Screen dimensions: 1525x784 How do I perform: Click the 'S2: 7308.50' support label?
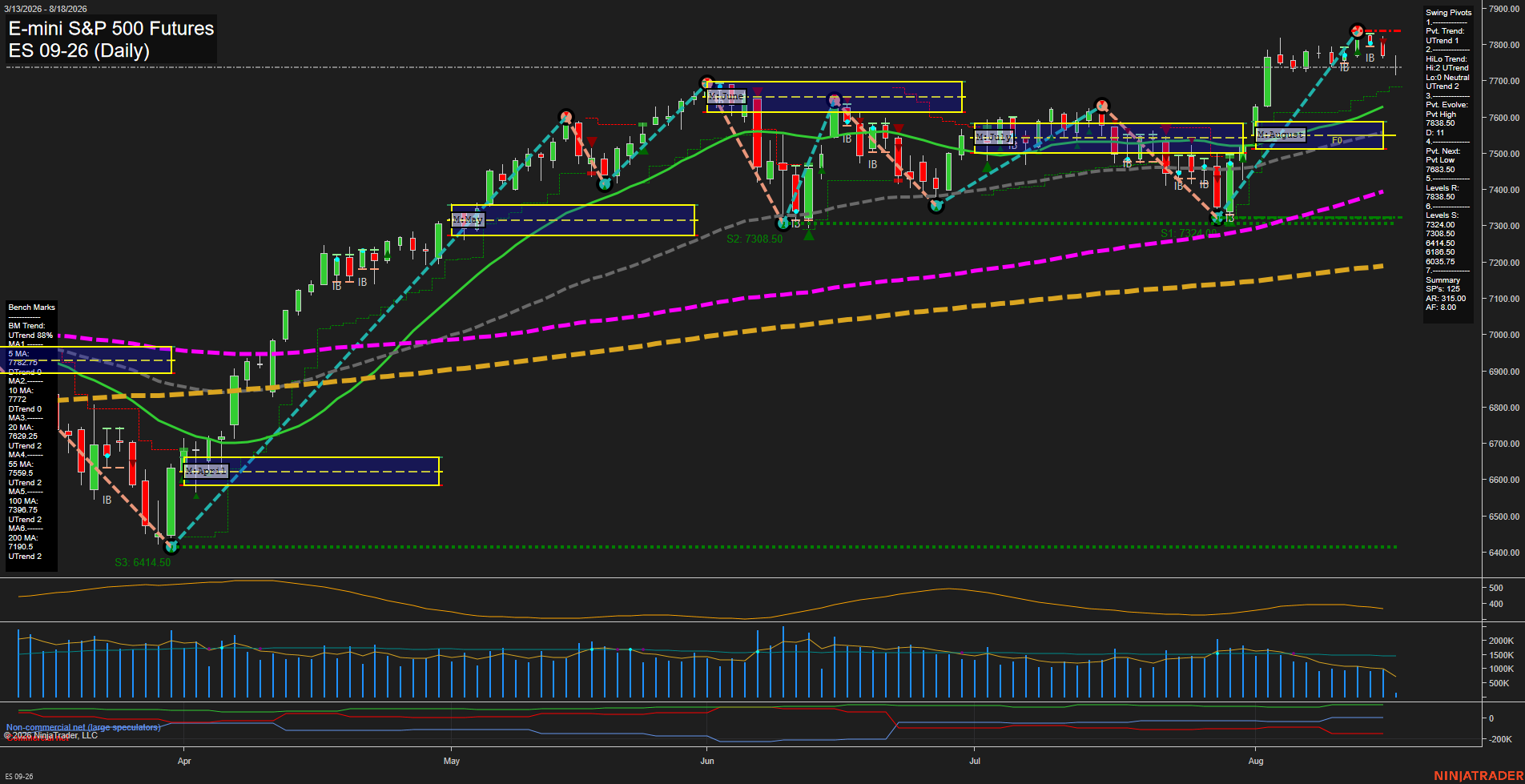pos(754,239)
